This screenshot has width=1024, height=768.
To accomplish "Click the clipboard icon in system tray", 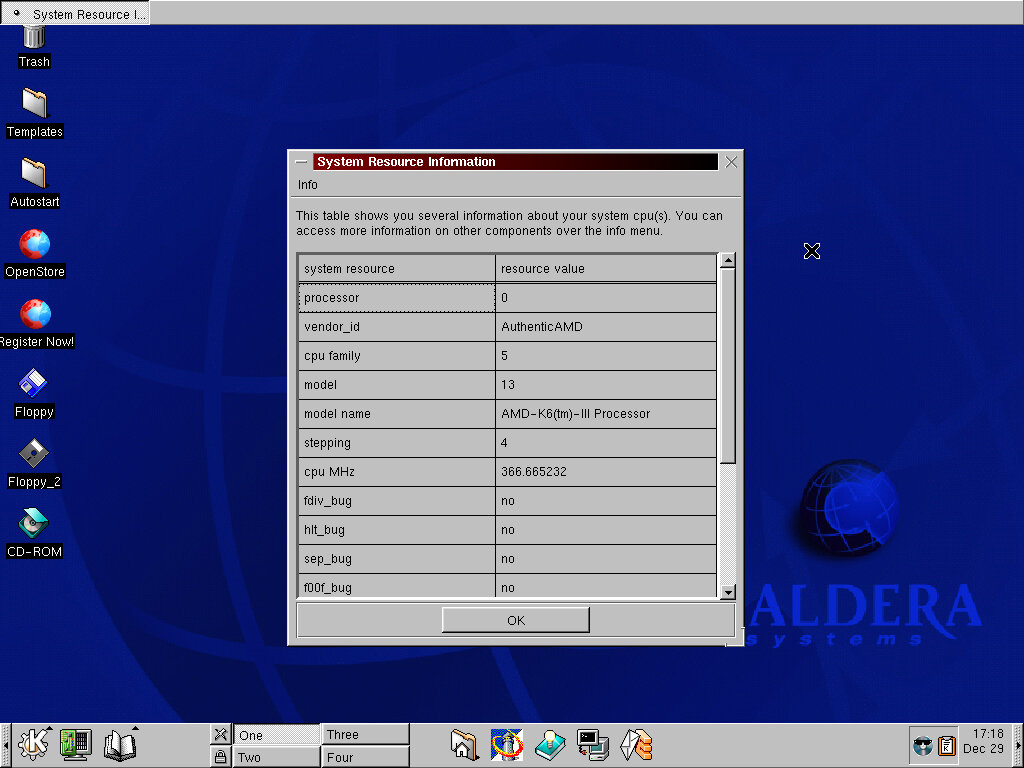I will click(x=946, y=745).
